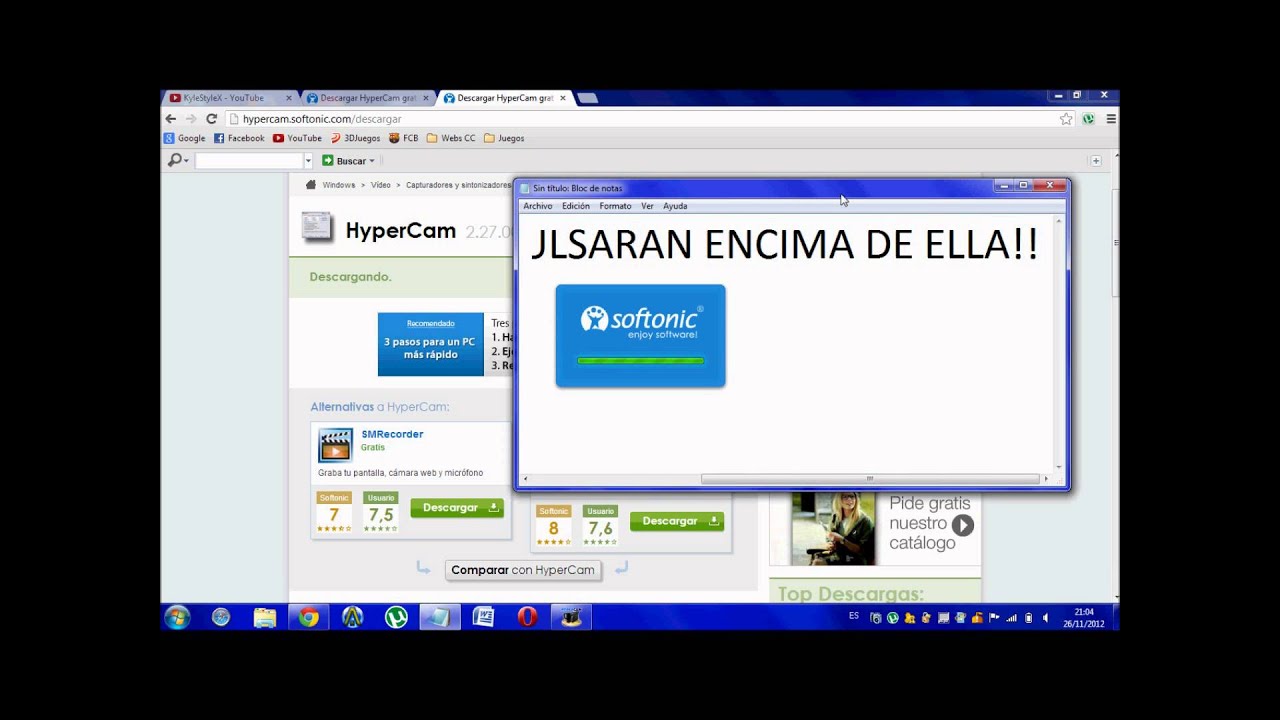Click the toolbar search input field
Viewport: 1280px width, 720px height.
[x=249, y=160]
